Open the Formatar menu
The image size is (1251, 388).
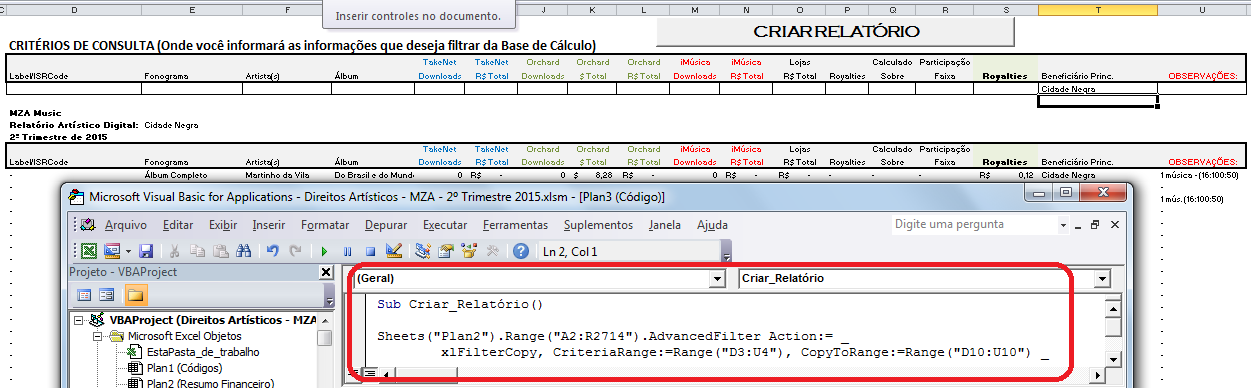(x=325, y=225)
